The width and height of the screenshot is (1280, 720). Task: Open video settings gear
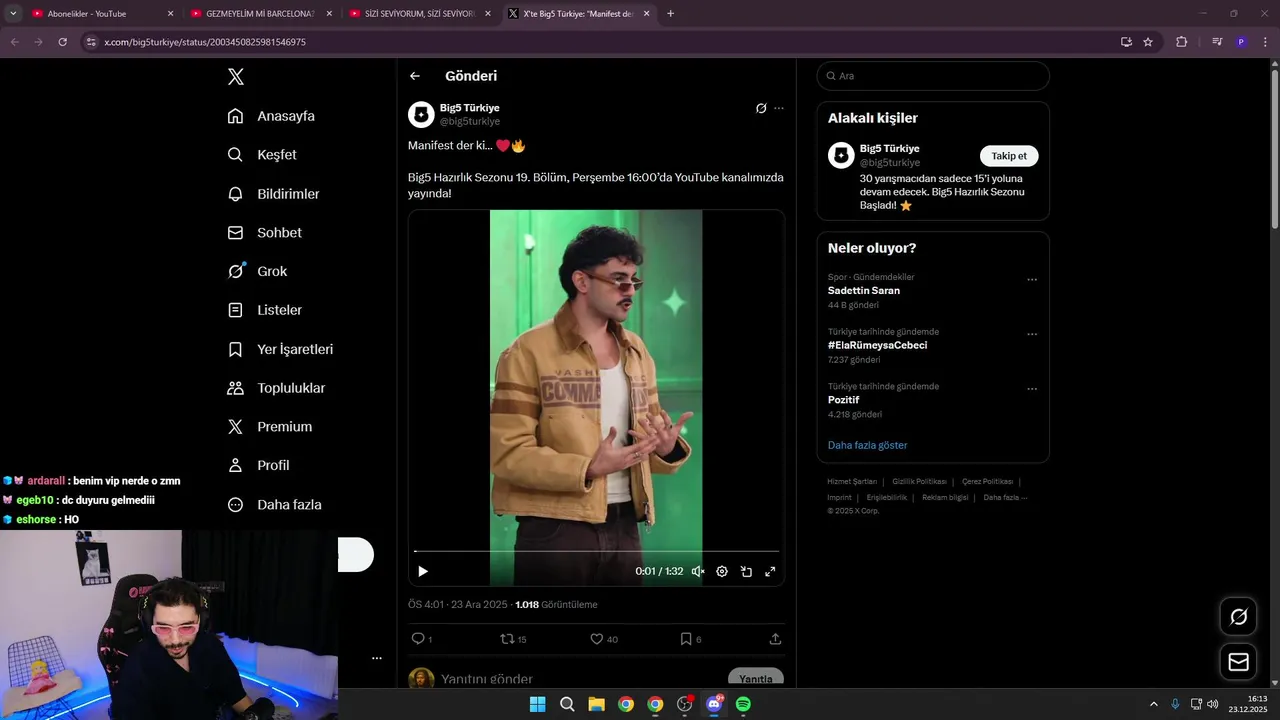pos(722,572)
